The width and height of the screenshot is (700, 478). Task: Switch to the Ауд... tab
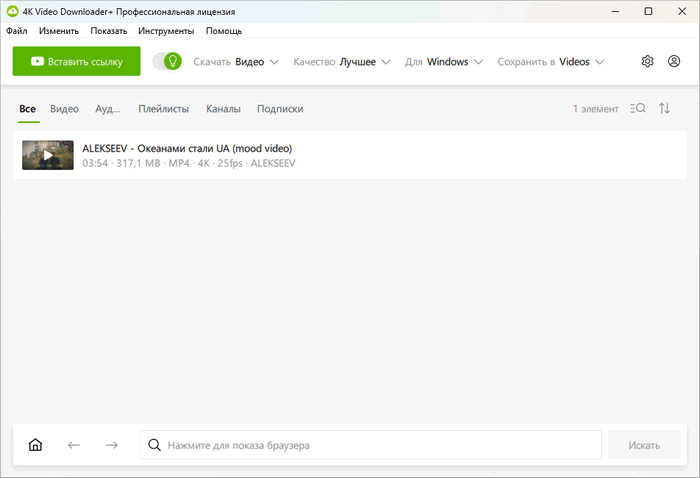[x=108, y=109]
